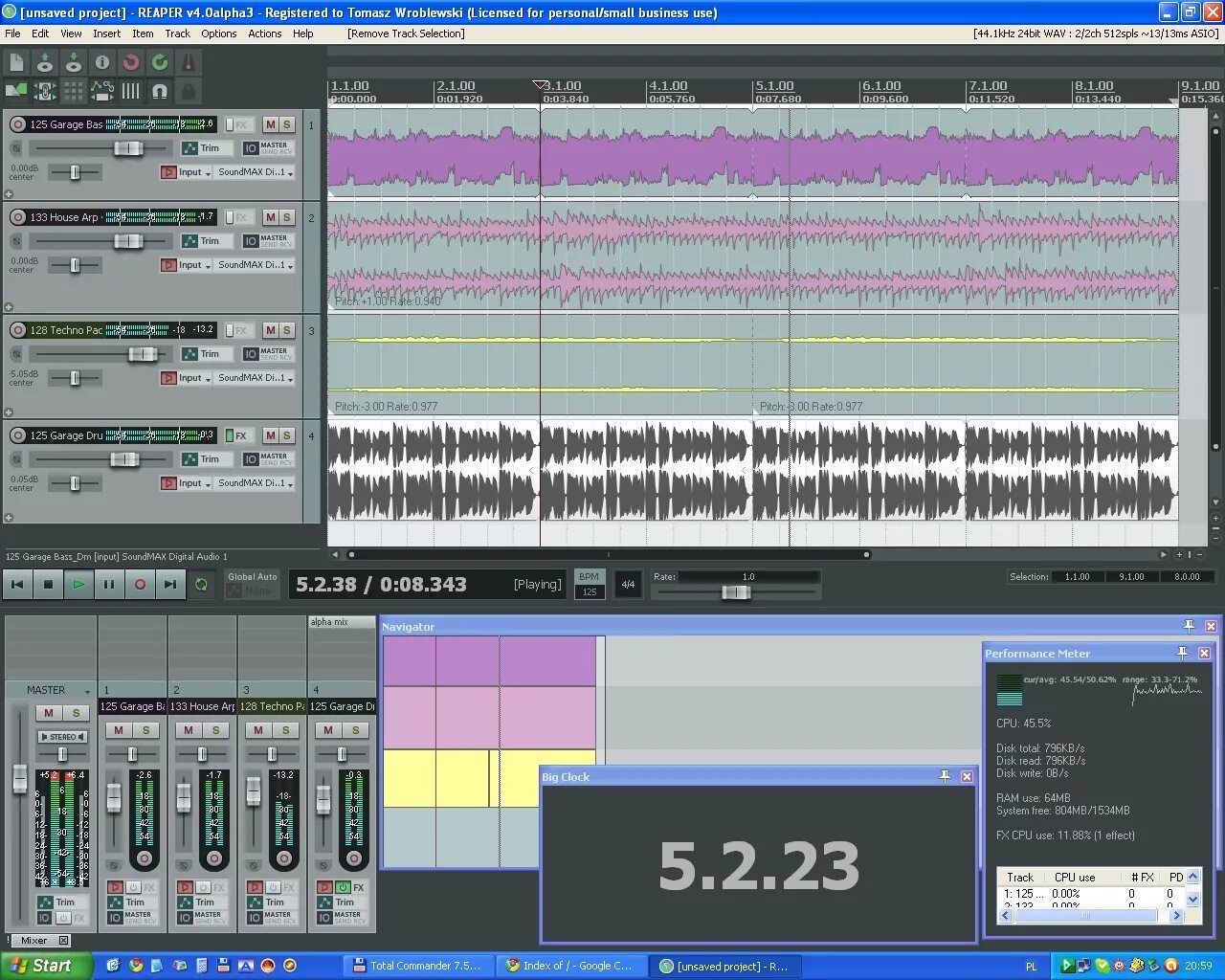Solo mixer channel 3 Techno track
The image size is (1225, 980).
click(285, 730)
